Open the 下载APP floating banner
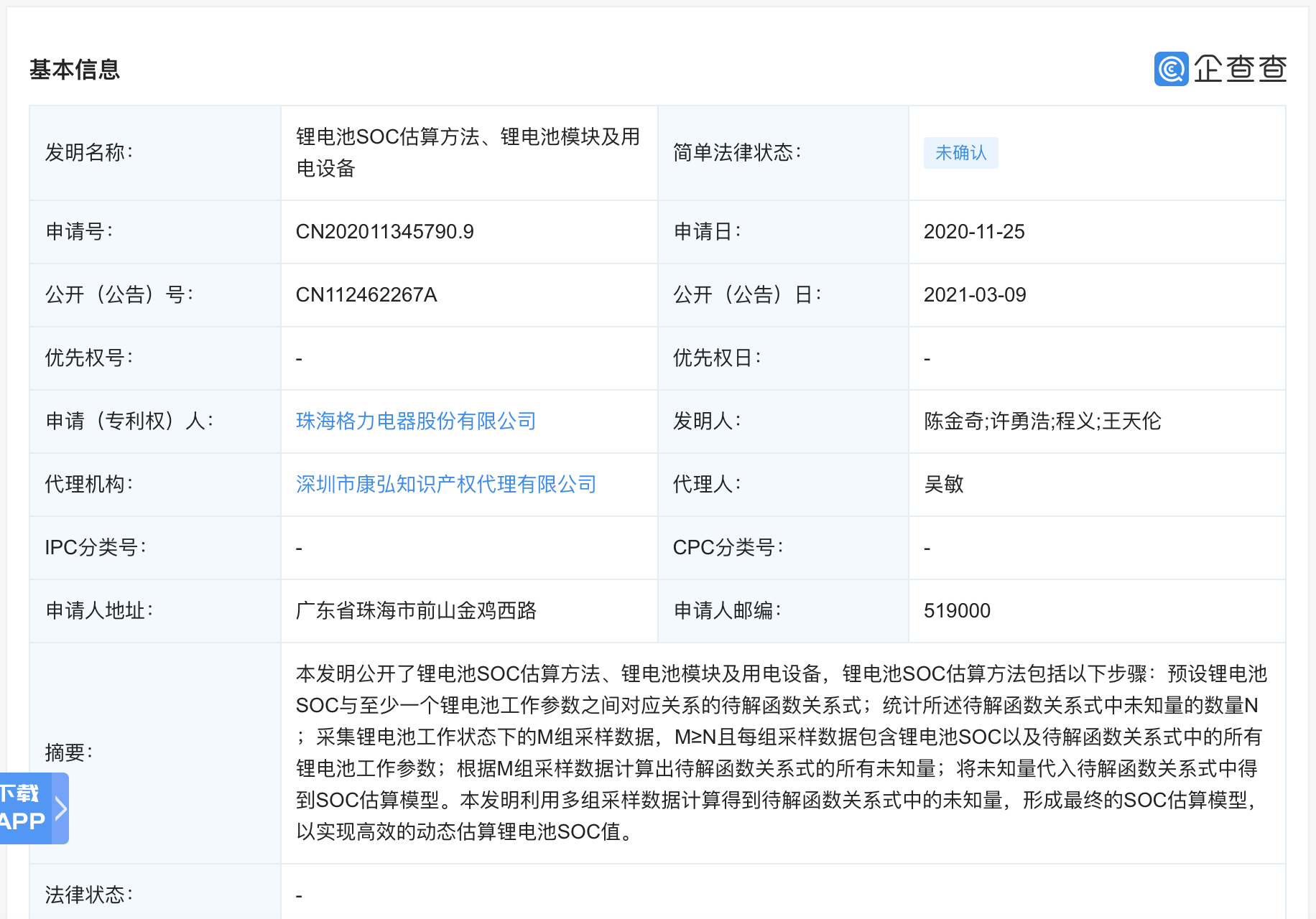Image resolution: width=1316 pixels, height=919 pixels. (34, 808)
